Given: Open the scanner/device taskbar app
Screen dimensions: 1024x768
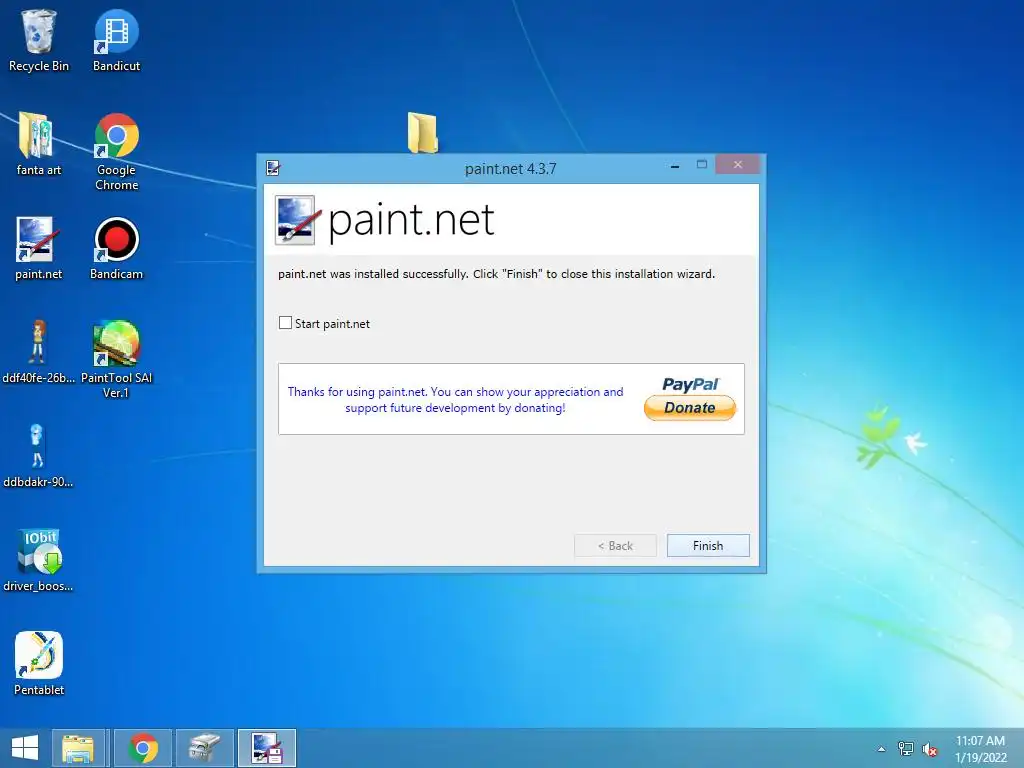Looking at the screenshot, I should tap(205, 748).
